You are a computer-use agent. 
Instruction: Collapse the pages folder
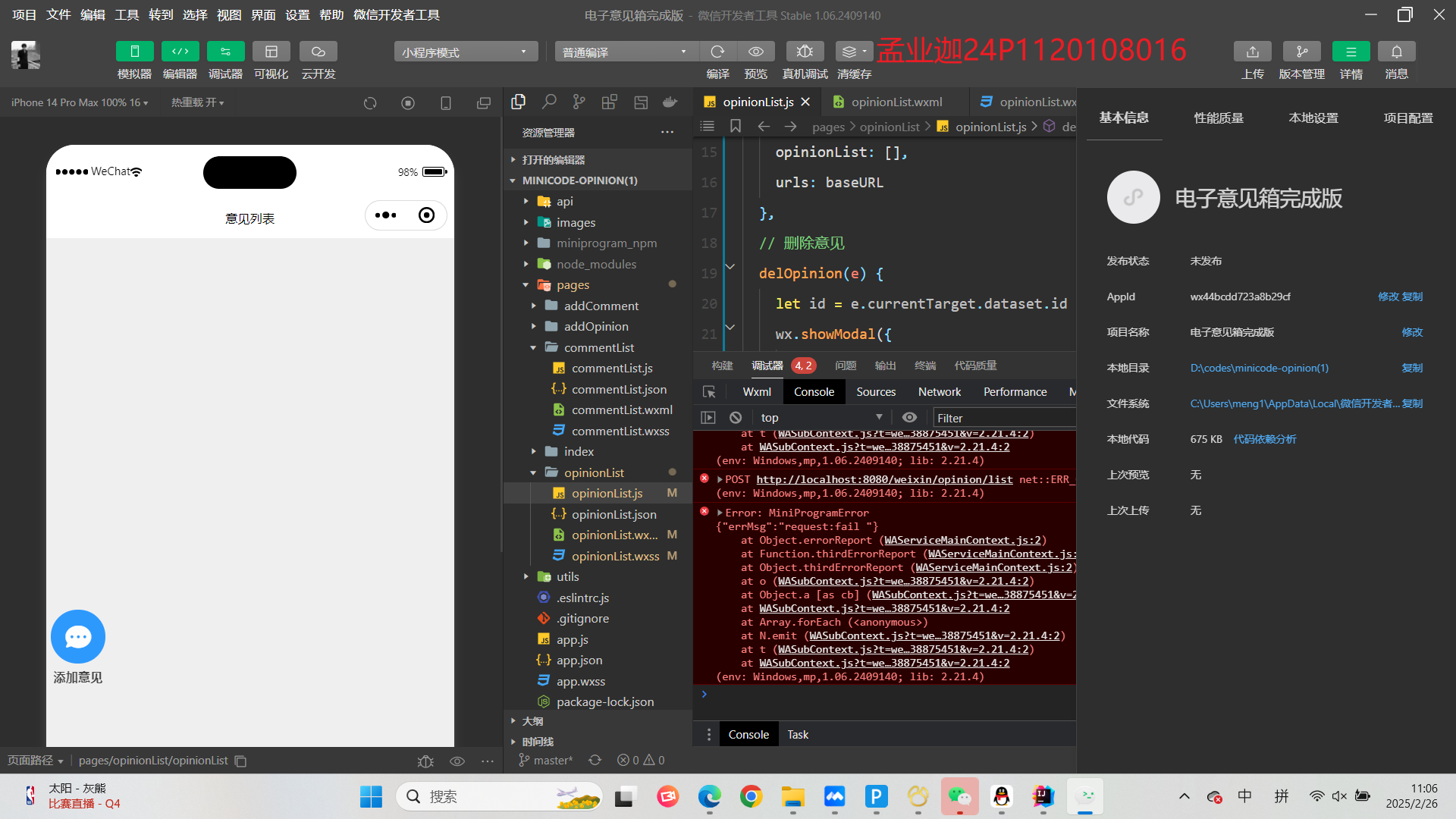pyautogui.click(x=598, y=284)
